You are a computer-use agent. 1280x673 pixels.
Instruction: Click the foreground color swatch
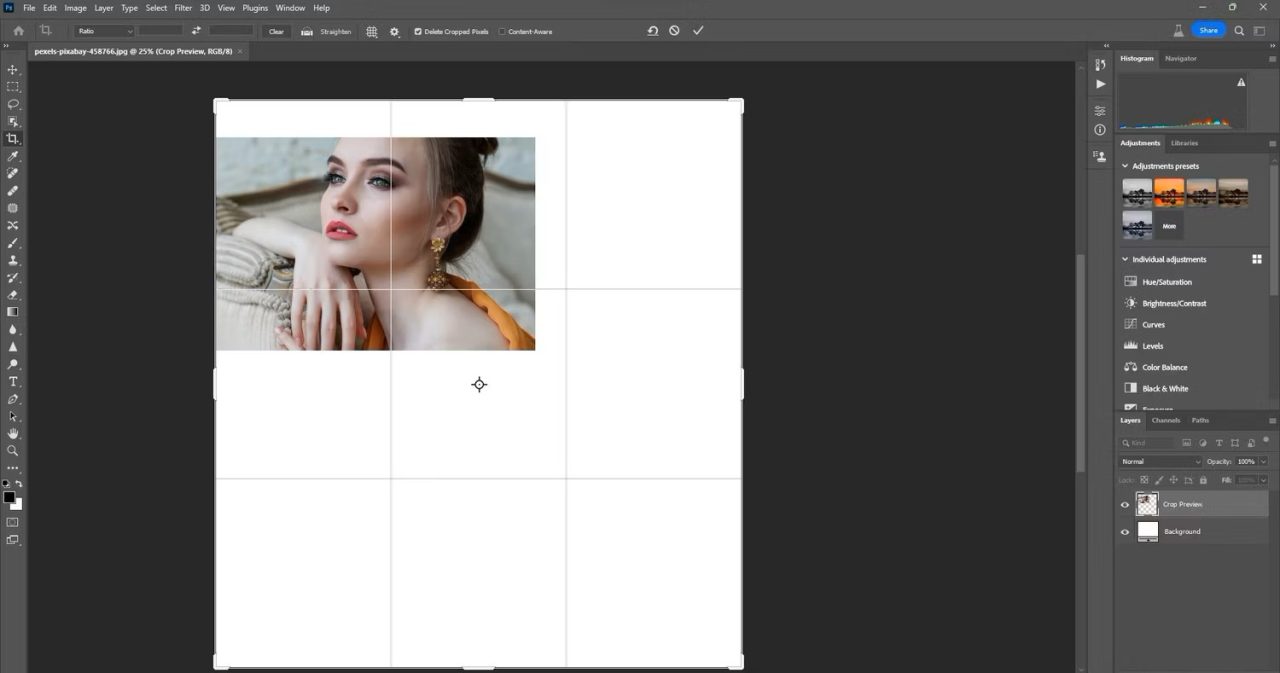[x=9, y=497]
